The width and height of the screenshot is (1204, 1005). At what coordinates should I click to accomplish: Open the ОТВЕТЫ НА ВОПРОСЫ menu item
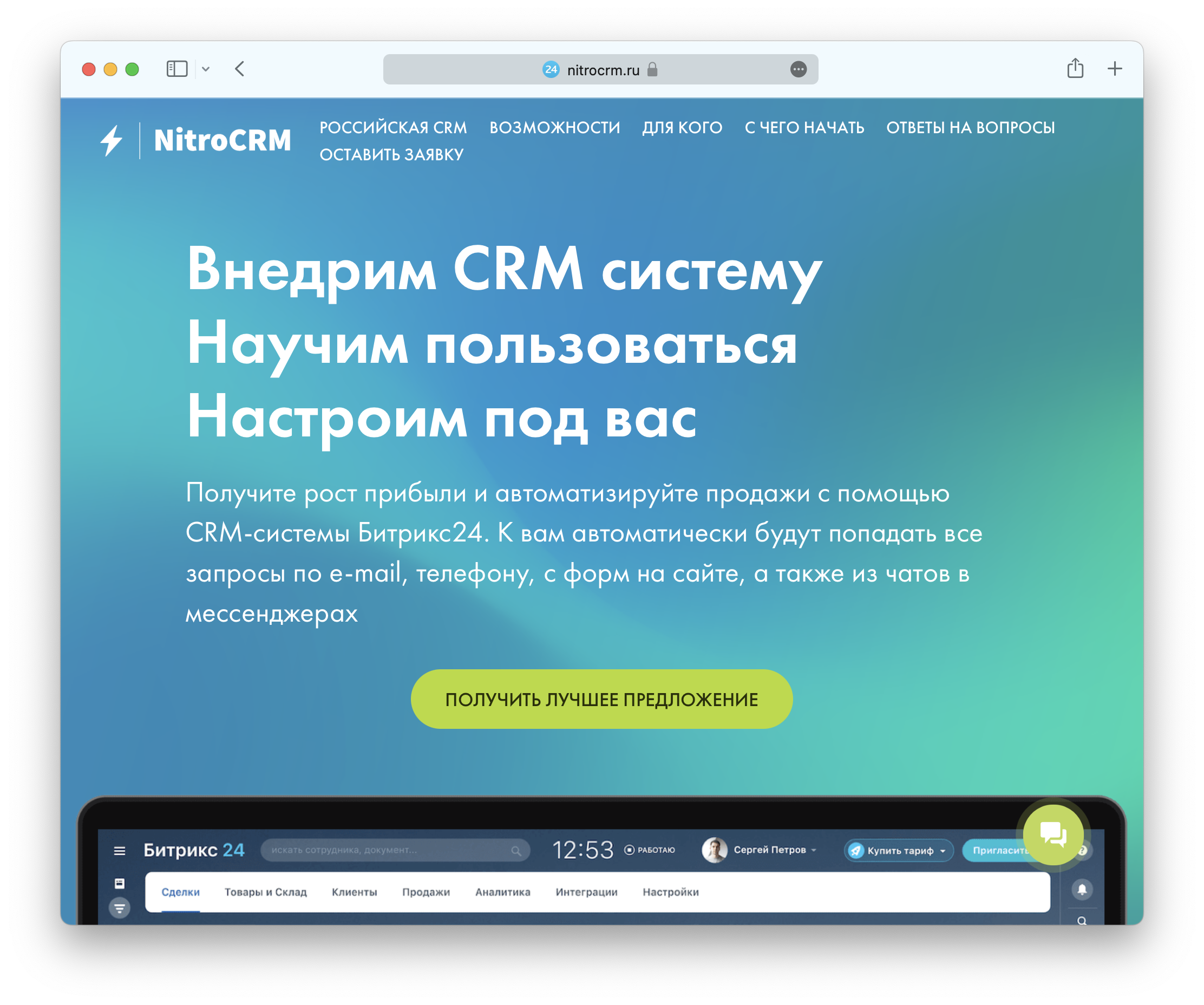pyautogui.click(x=971, y=127)
